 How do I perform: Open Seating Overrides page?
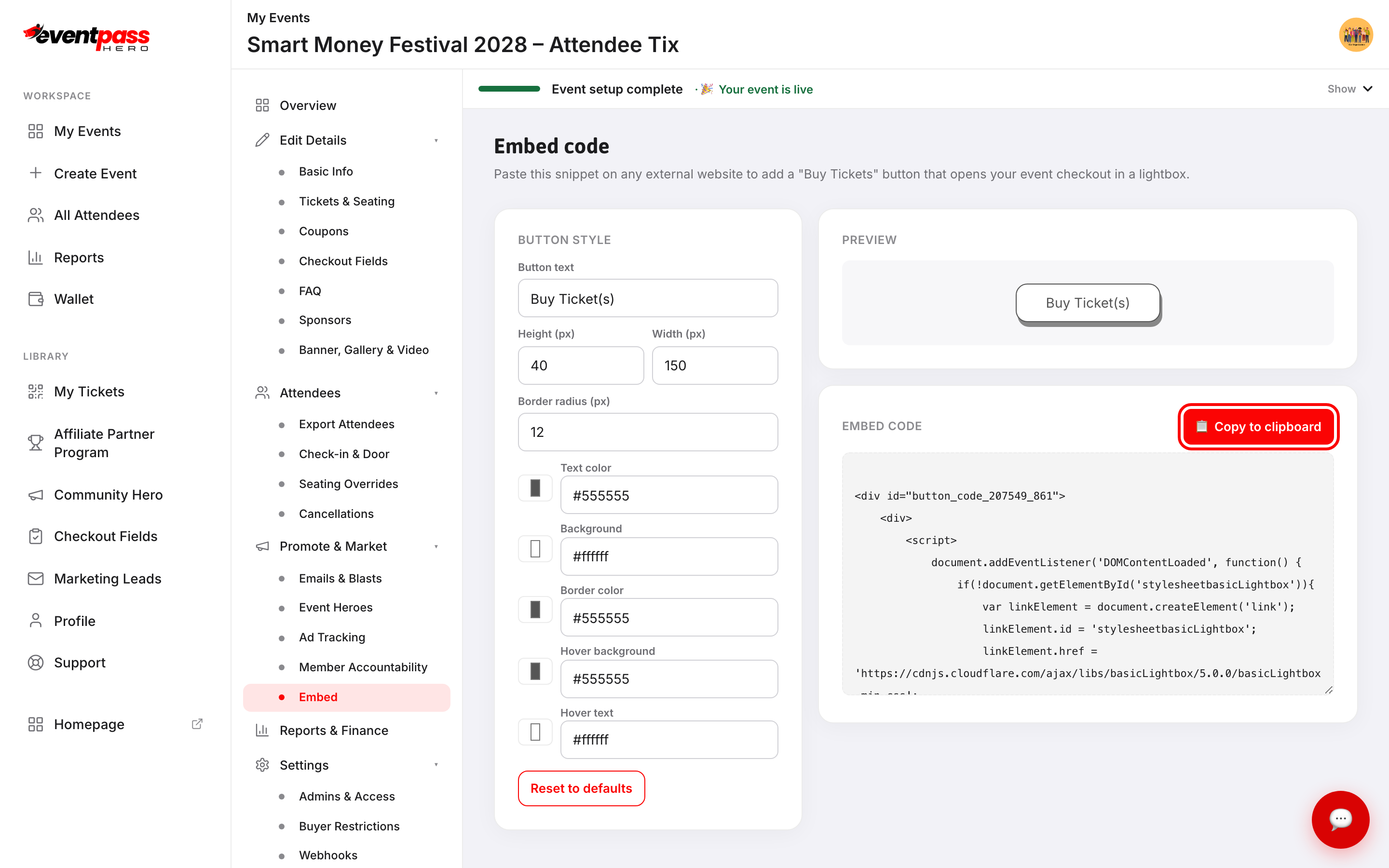point(348,484)
